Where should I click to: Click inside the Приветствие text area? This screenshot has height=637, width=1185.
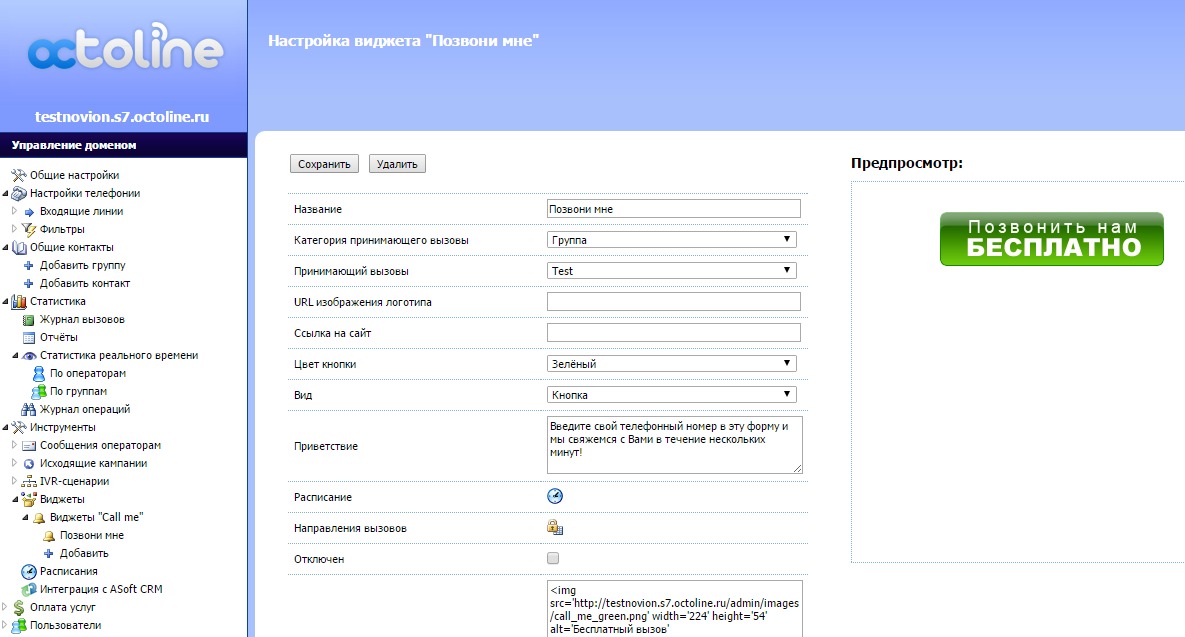point(674,445)
